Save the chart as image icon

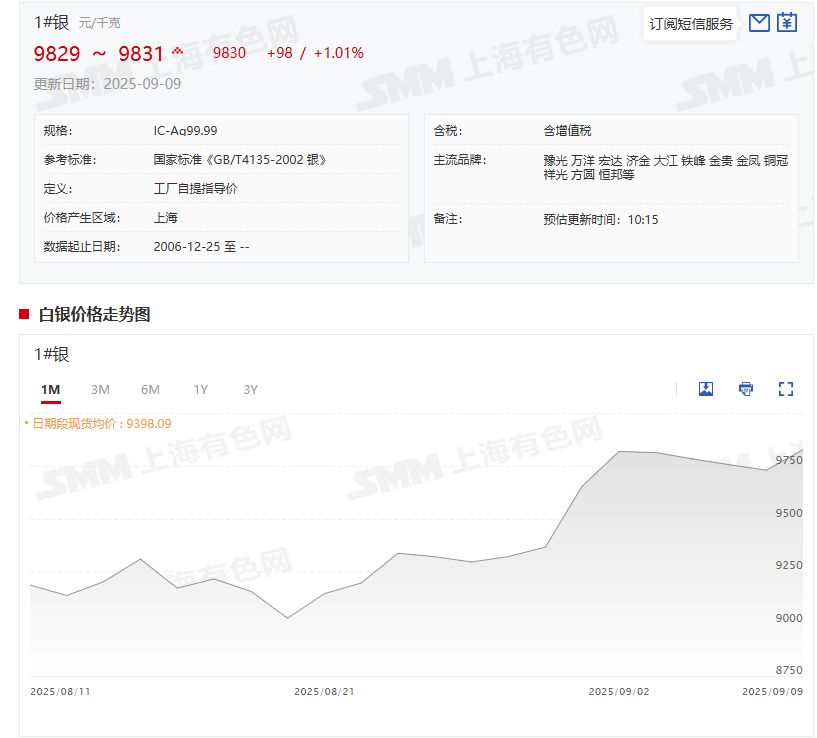tap(706, 389)
